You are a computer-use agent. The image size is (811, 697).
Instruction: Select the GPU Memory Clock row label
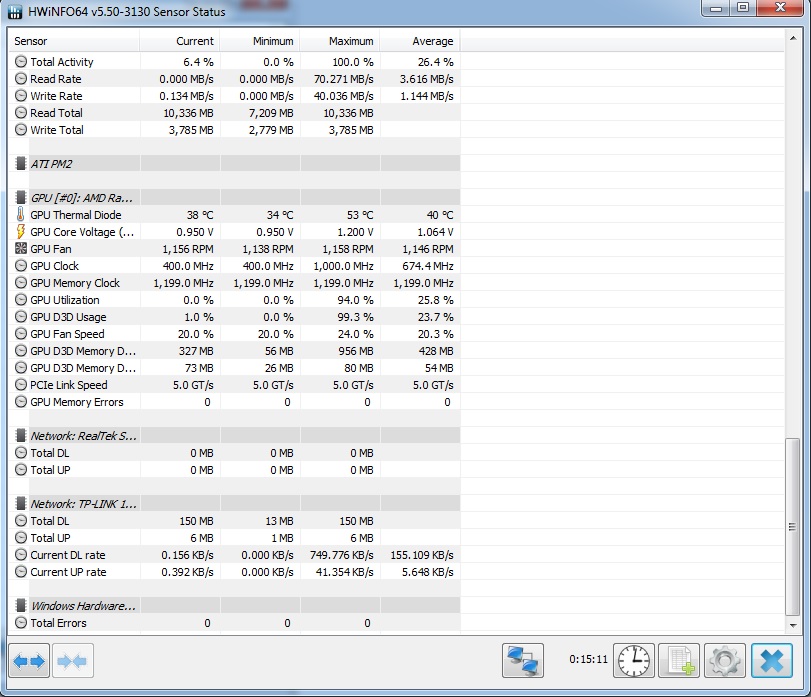(x=74, y=283)
